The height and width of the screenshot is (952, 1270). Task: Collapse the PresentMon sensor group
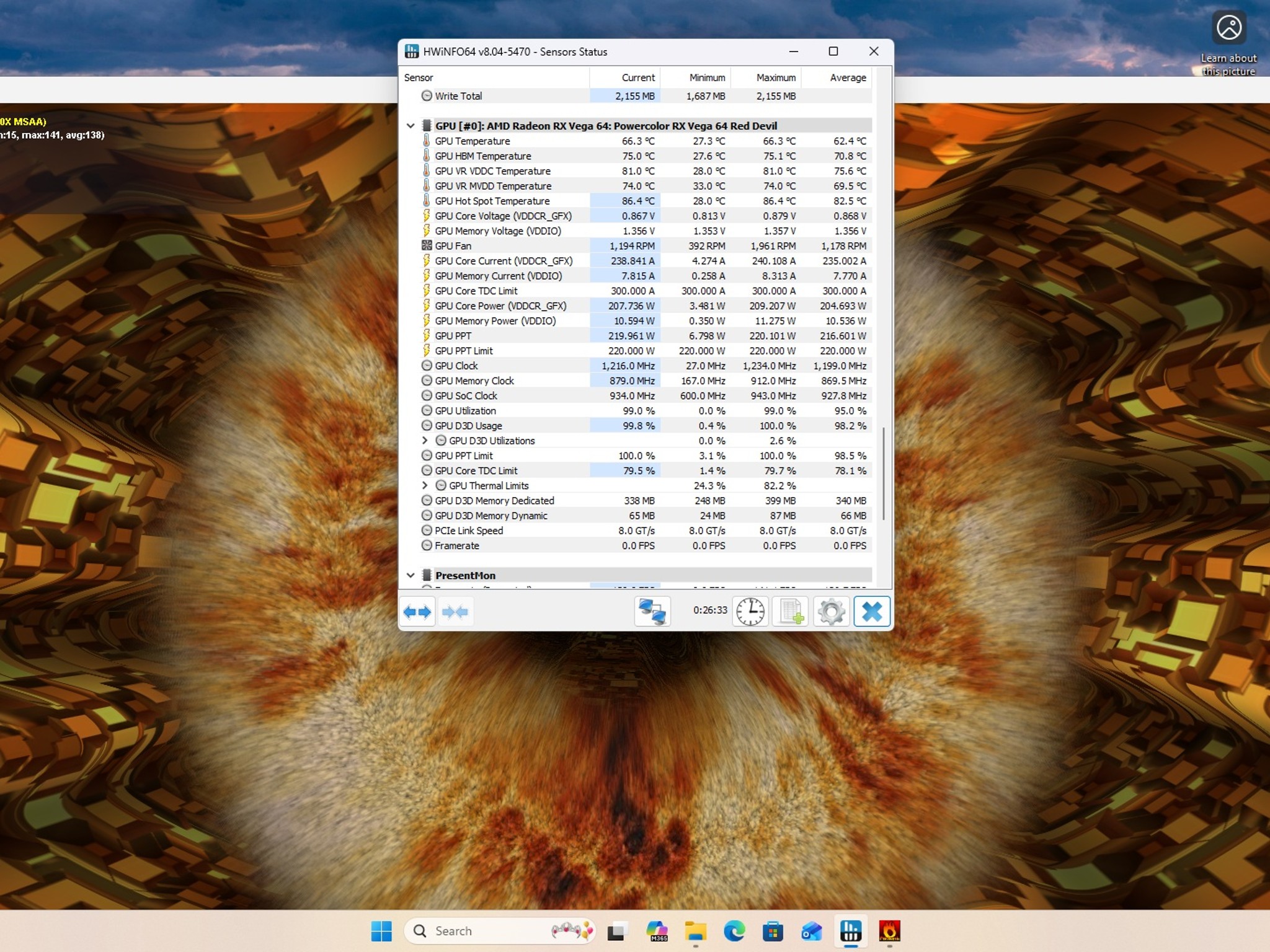[410, 575]
